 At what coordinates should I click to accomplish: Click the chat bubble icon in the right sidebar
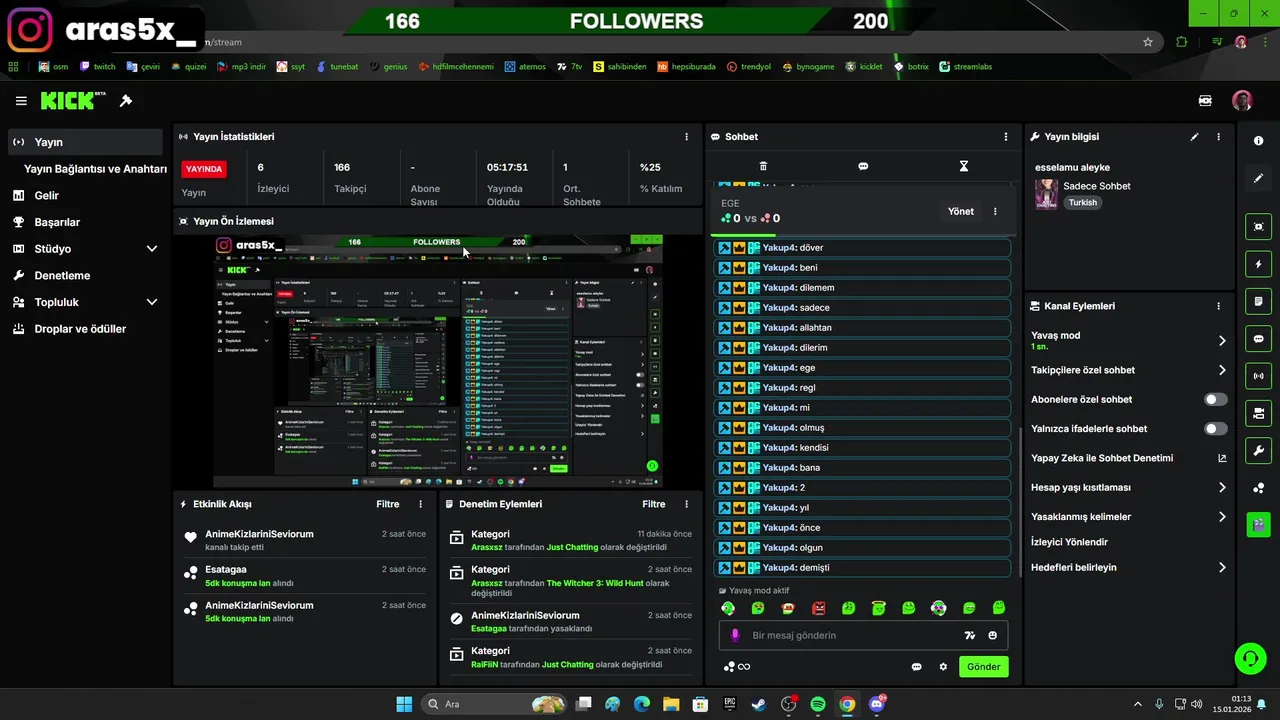(x=1259, y=339)
